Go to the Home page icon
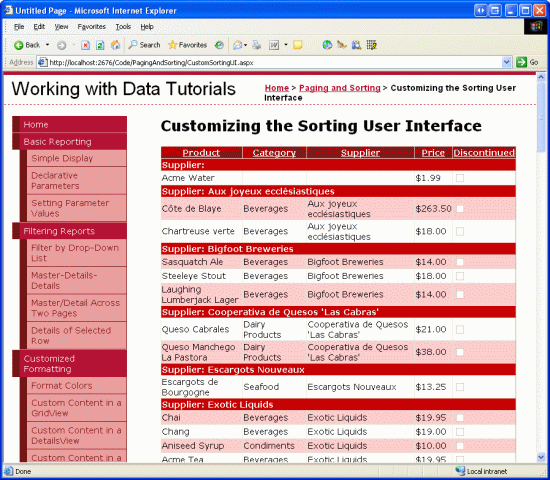This screenshot has width=550, height=480. (x=115, y=45)
